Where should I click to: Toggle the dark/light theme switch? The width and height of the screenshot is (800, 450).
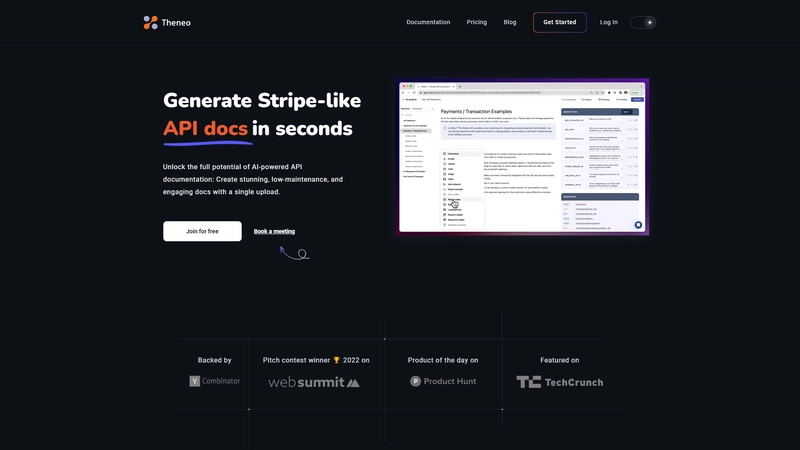coord(643,22)
